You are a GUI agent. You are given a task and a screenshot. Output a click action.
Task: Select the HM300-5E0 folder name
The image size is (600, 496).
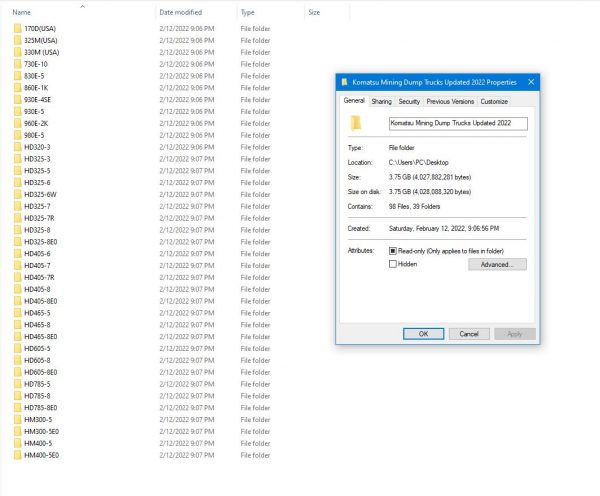41,431
